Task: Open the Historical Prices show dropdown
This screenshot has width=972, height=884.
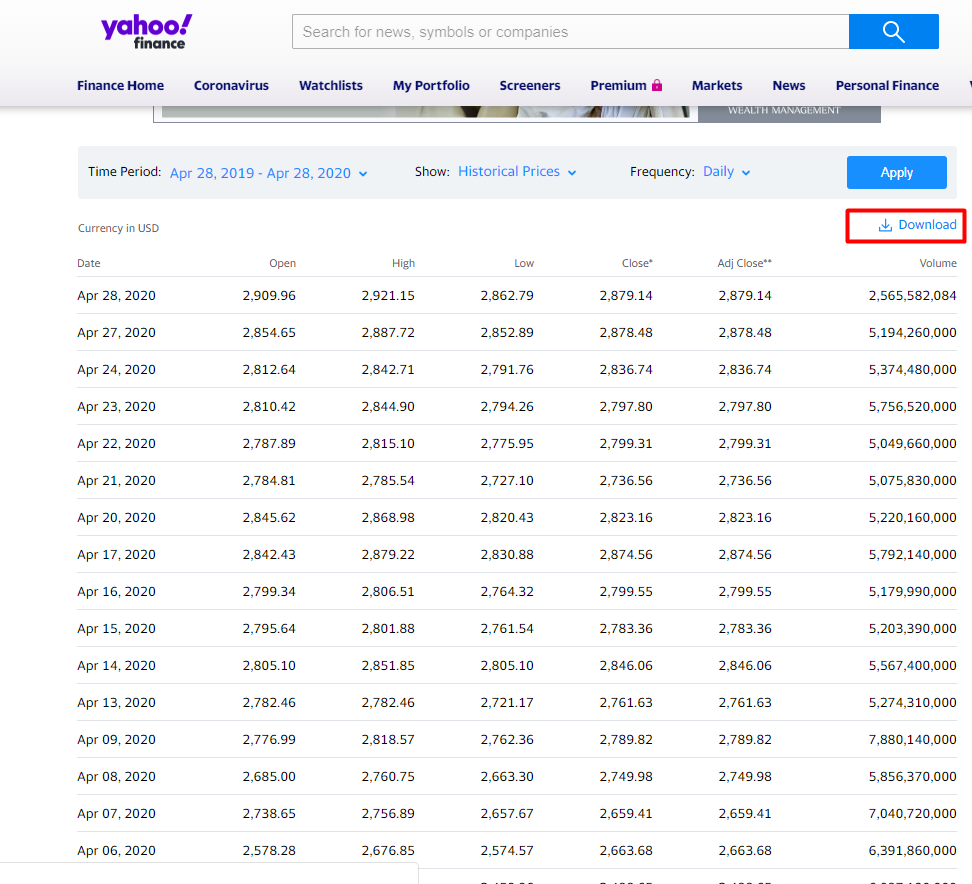Action: [517, 172]
